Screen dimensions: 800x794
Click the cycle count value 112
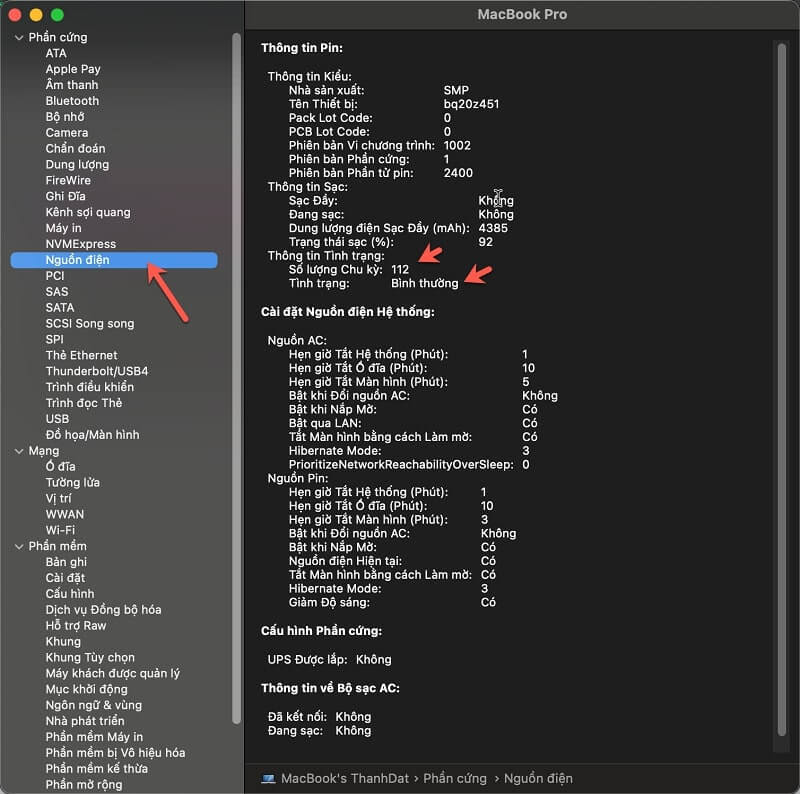(x=400, y=270)
